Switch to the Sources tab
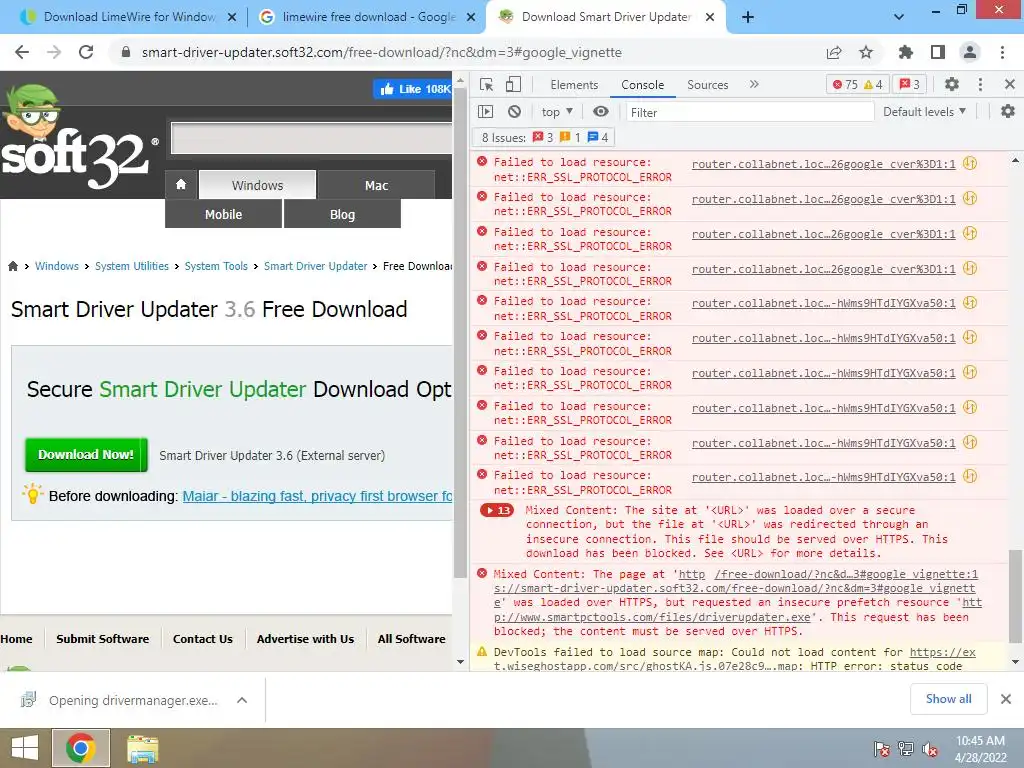Image resolution: width=1024 pixels, height=768 pixels. click(707, 85)
